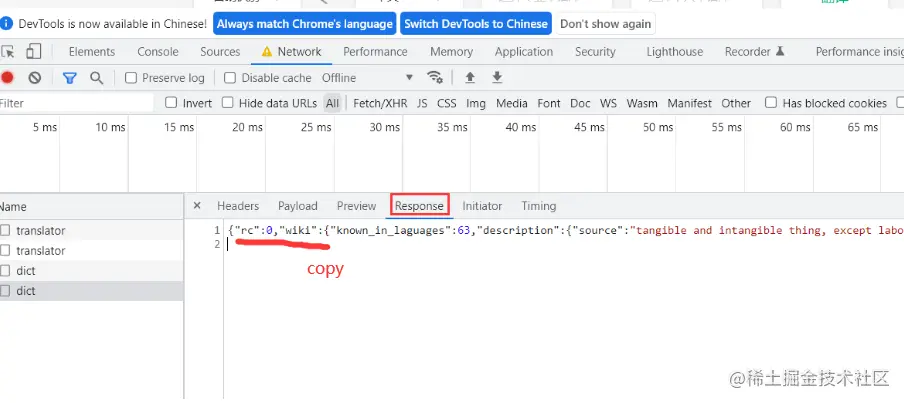Image resolution: width=904 pixels, height=403 pixels.
Task: Filter requests by Doc type
Action: coord(580,103)
